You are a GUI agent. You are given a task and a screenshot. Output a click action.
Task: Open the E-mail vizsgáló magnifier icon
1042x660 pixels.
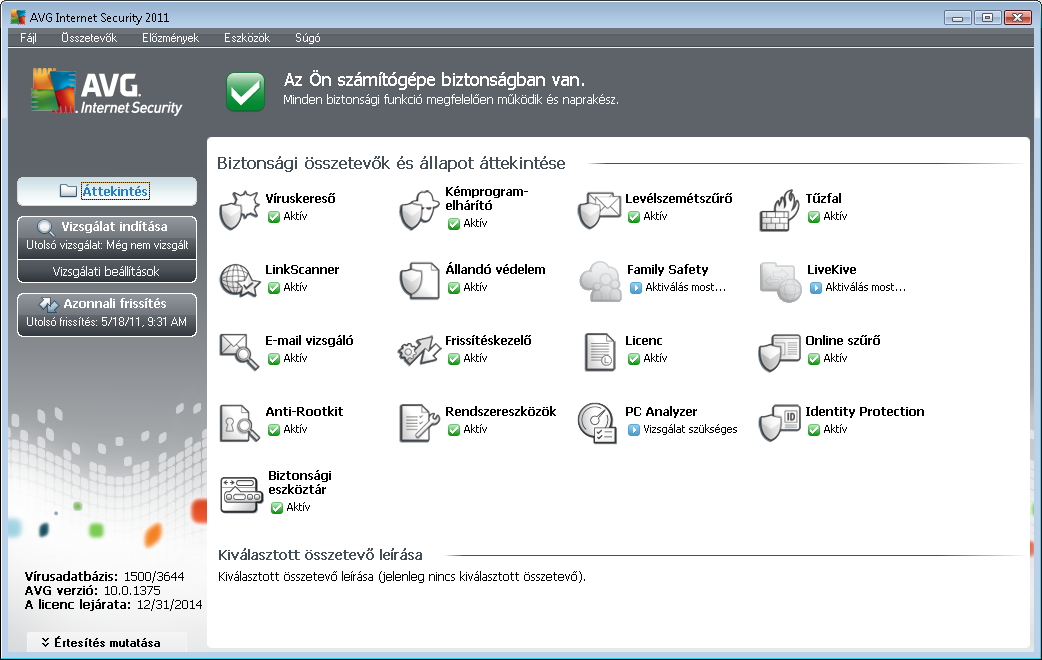coord(239,351)
